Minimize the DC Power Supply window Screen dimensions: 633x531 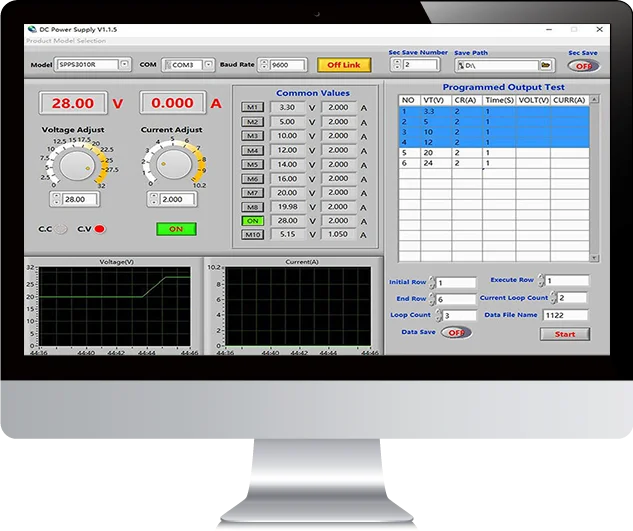[549, 29]
